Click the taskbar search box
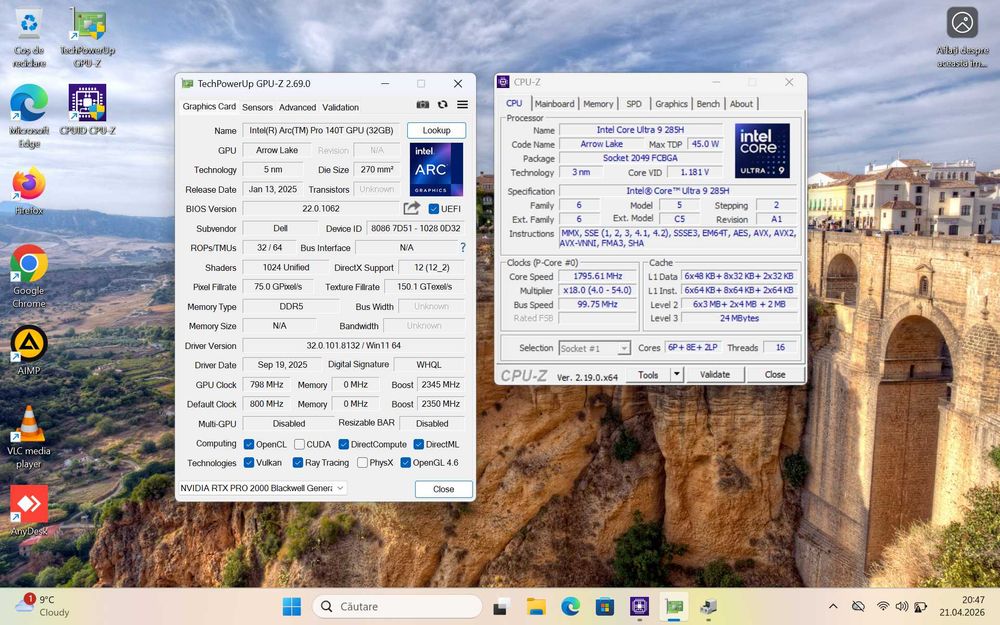 [x=397, y=606]
